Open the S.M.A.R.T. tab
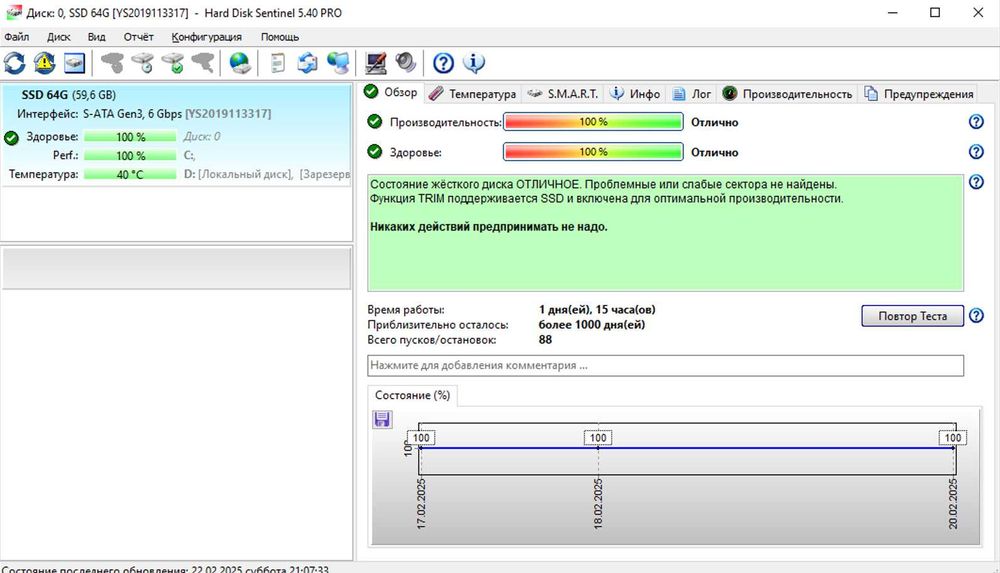 coord(563,94)
